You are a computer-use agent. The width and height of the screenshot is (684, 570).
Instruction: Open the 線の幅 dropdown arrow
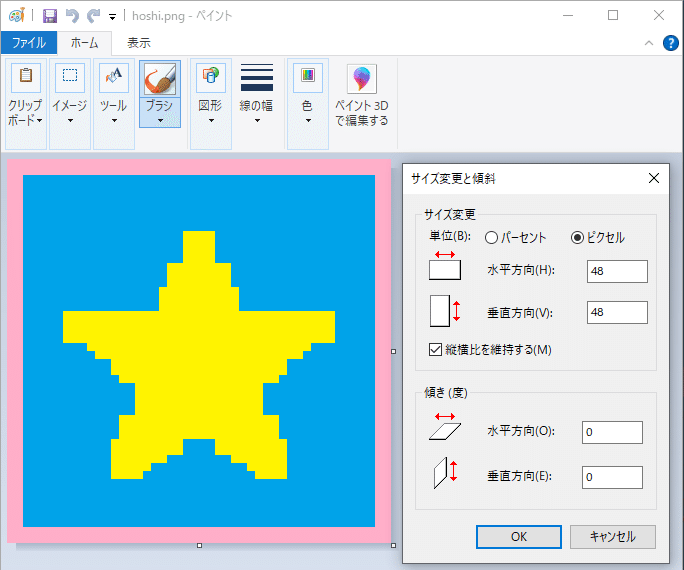pyautogui.click(x=257, y=121)
